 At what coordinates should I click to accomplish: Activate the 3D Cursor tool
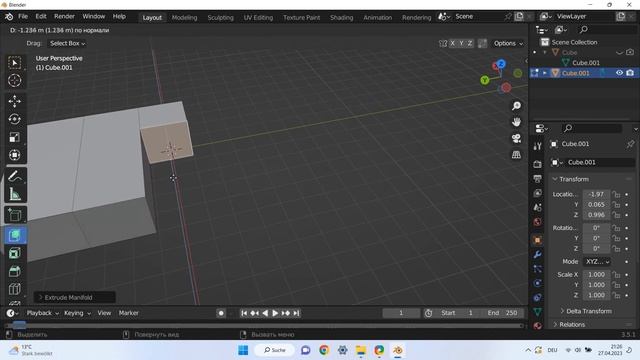coord(15,80)
